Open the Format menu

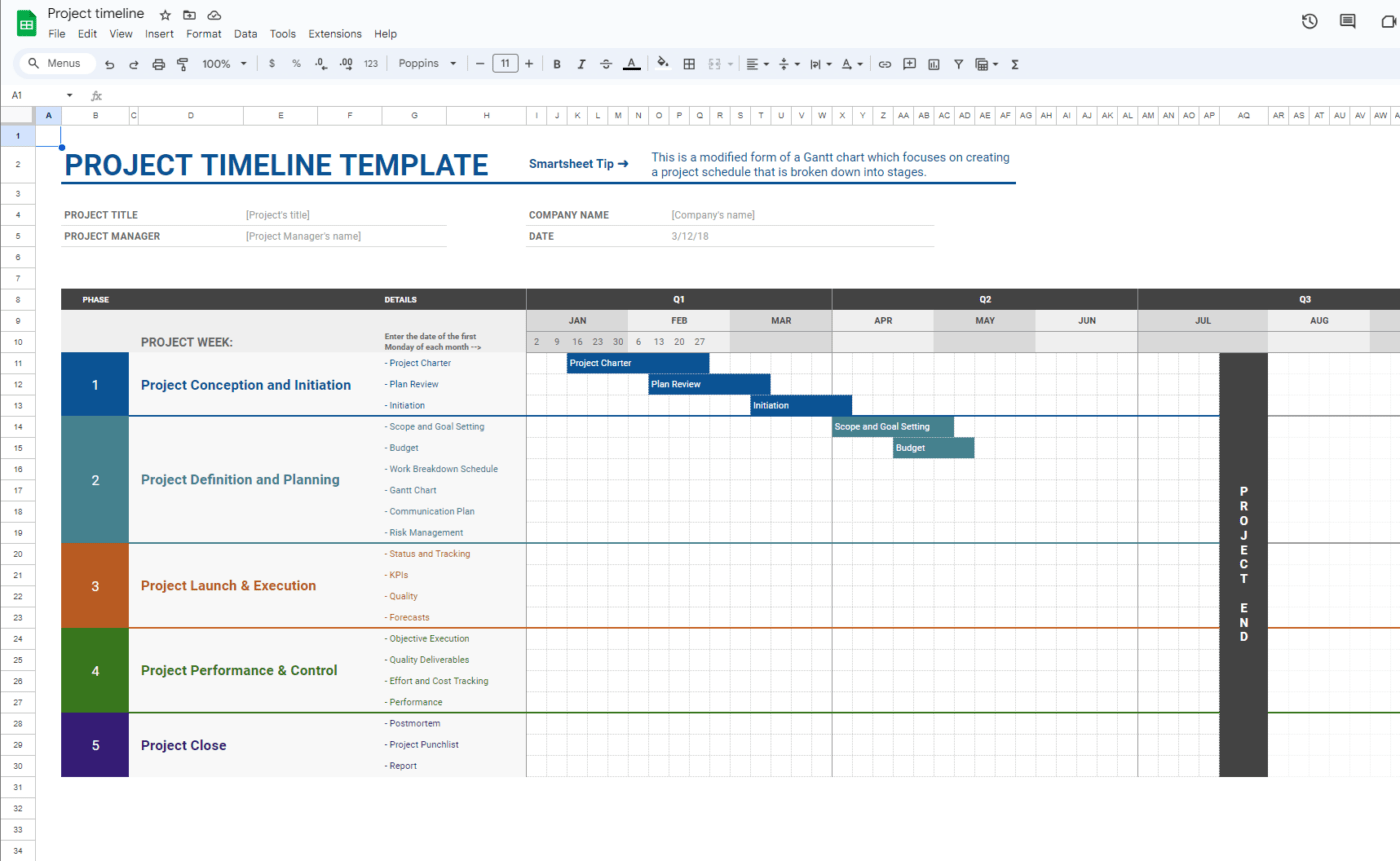[x=204, y=34]
